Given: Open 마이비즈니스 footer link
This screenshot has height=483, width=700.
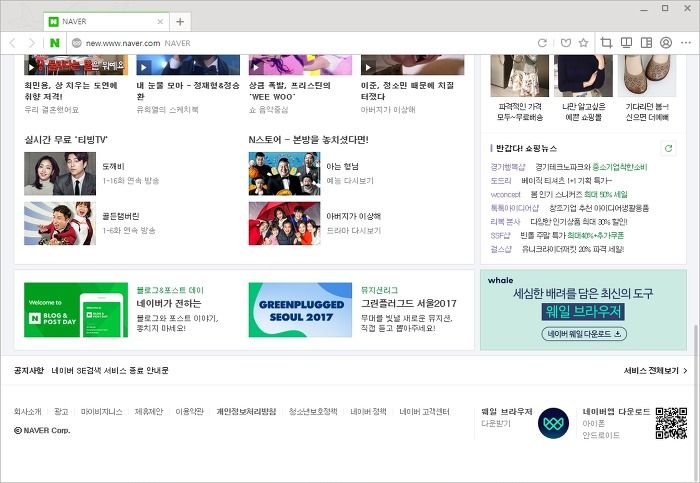Looking at the screenshot, I should [x=101, y=412].
